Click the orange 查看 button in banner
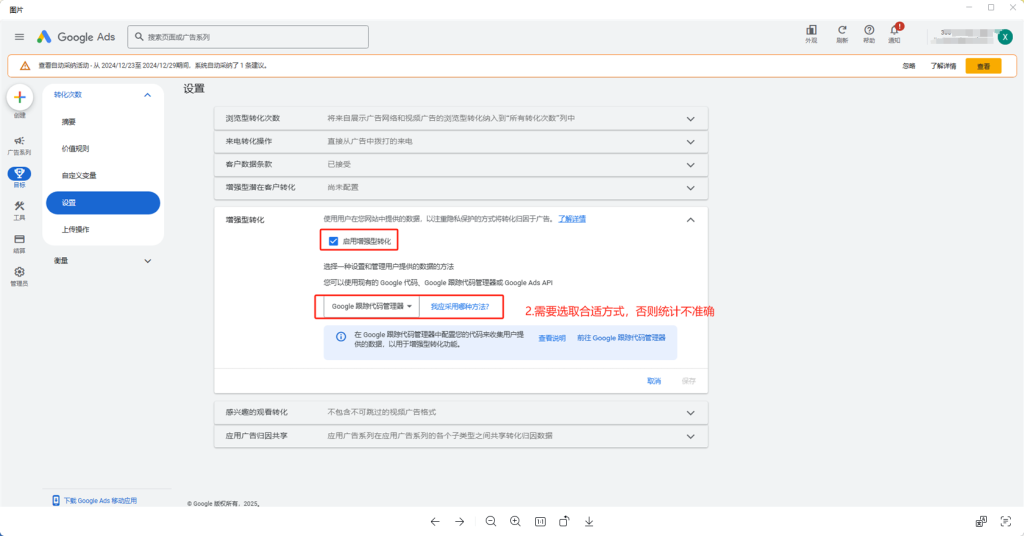1024x536 pixels. coord(984,67)
